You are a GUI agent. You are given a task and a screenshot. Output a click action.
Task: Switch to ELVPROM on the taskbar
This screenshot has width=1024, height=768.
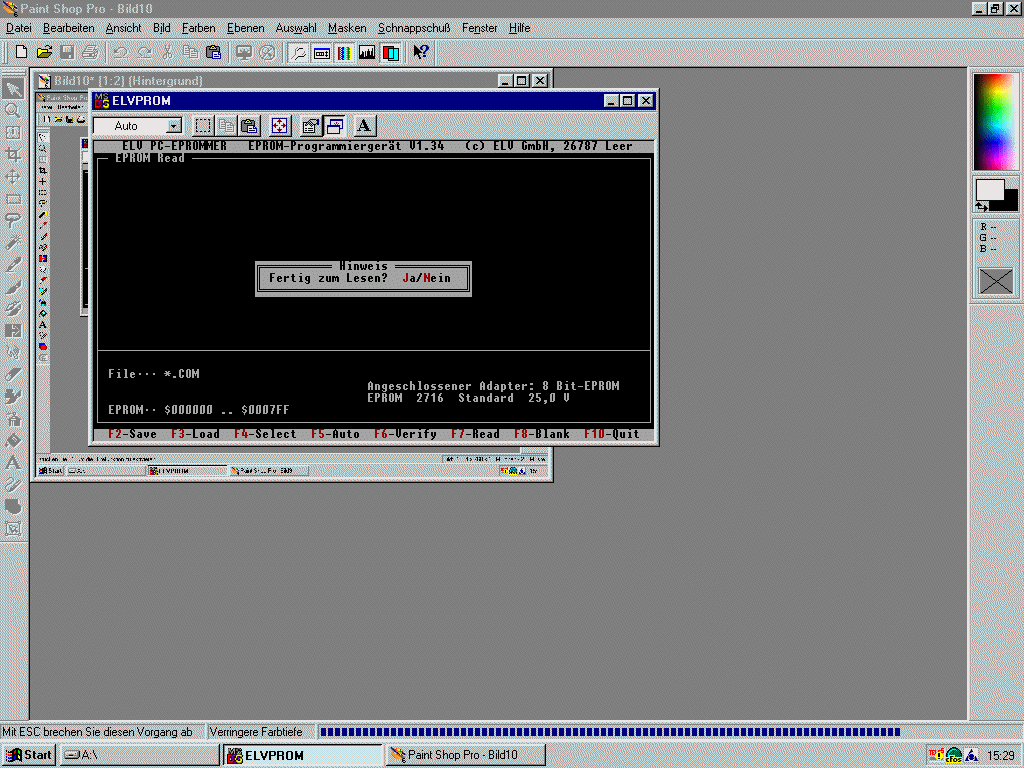click(303, 755)
